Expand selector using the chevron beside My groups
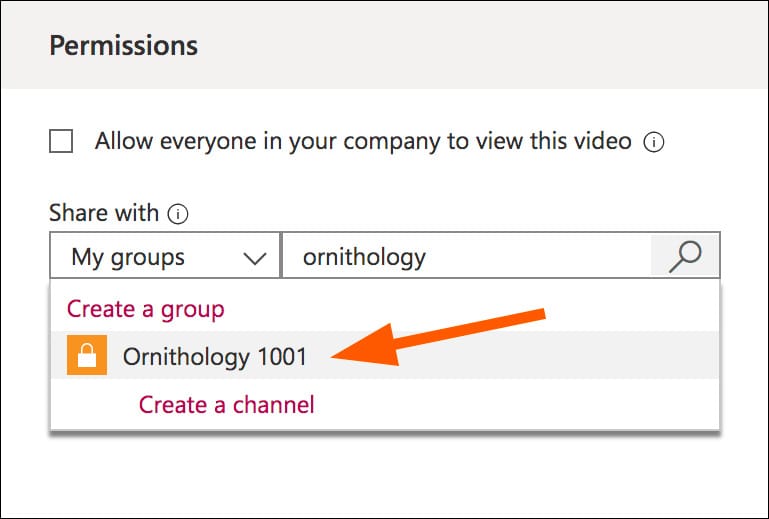 [x=255, y=258]
